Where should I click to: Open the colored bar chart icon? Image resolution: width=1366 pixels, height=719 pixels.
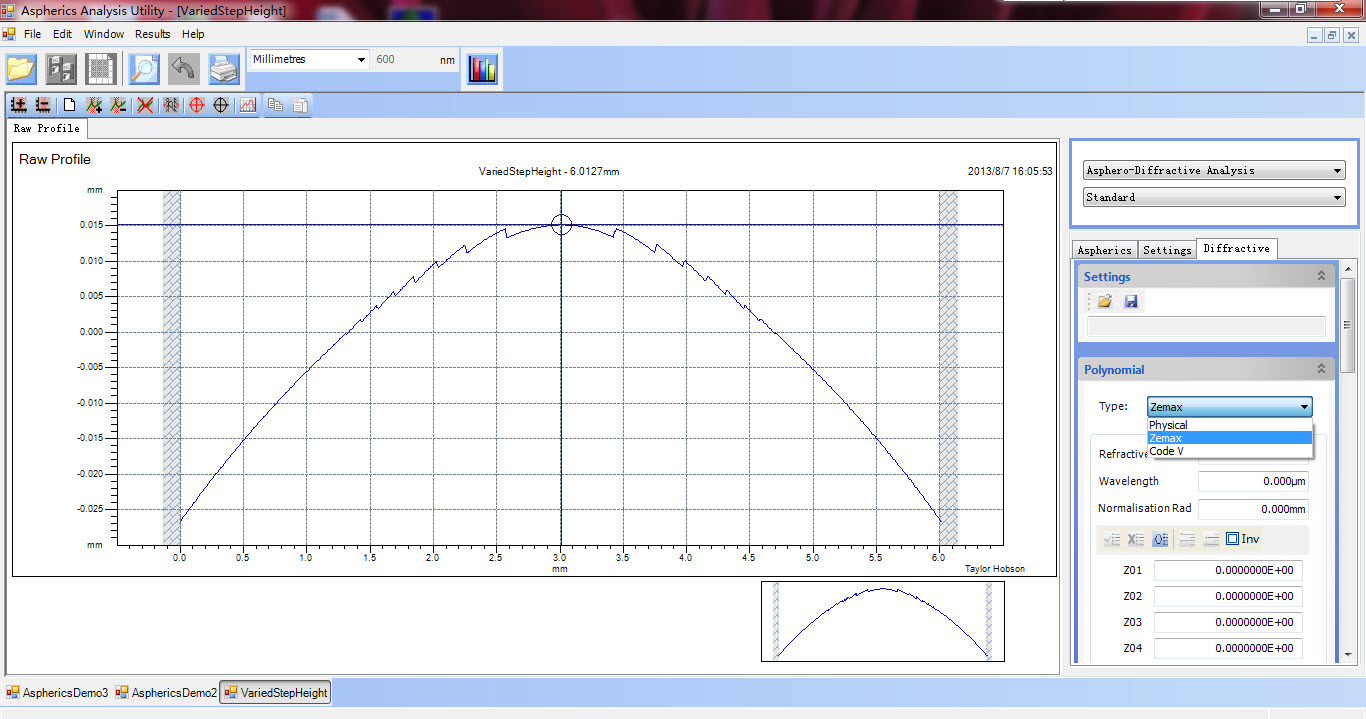pyautogui.click(x=482, y=69)
